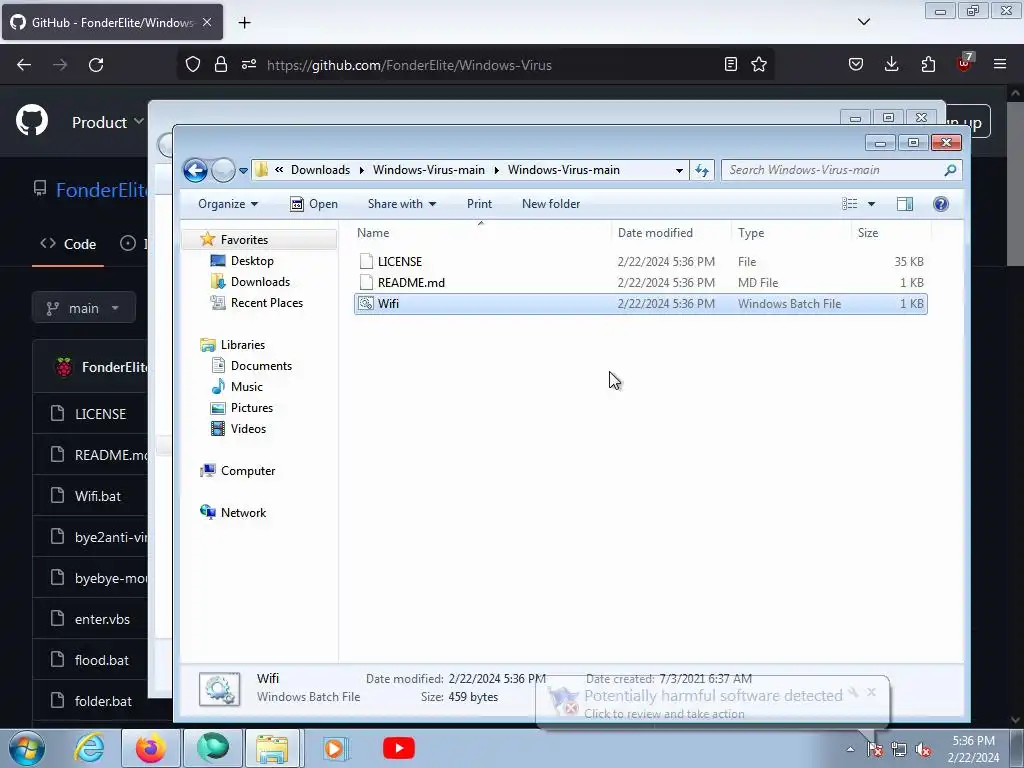Click Potentially harmful software detected notification

[x=712, y=703]
